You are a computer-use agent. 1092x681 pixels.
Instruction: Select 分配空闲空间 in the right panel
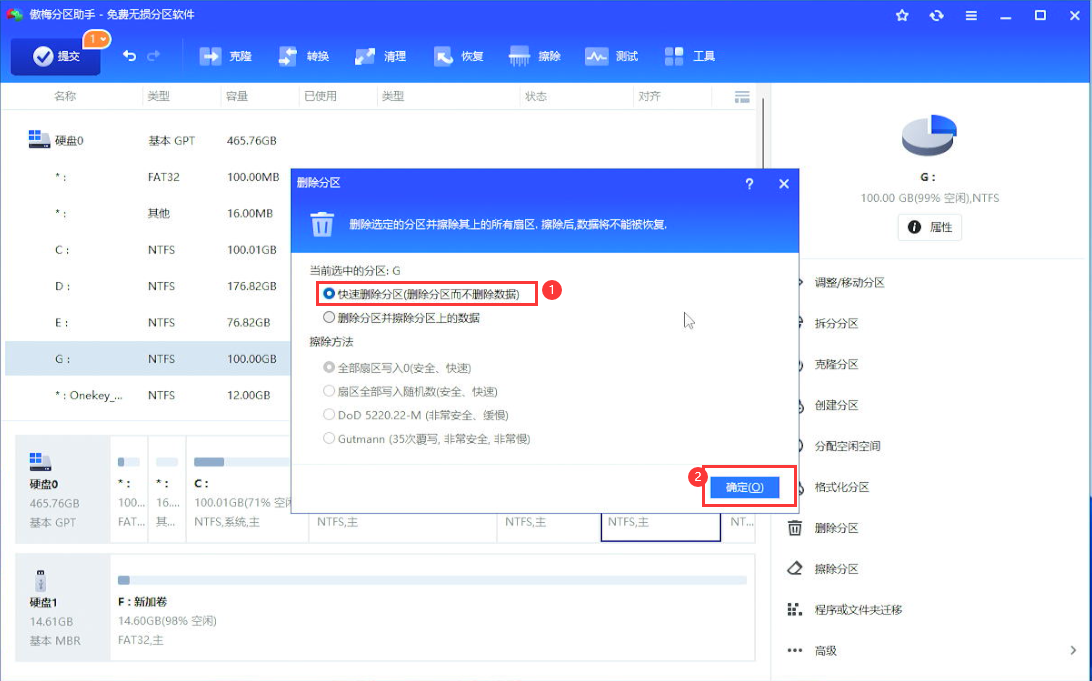click(847, 446)
